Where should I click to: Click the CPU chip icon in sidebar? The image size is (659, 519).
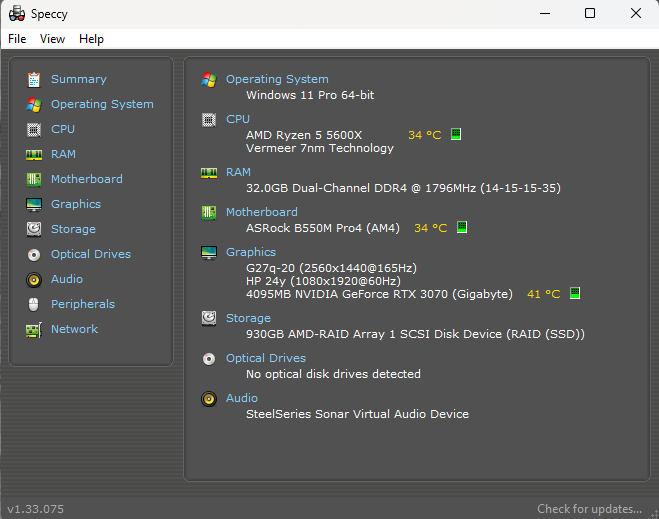pyautogui.click(x=34, y=129)
